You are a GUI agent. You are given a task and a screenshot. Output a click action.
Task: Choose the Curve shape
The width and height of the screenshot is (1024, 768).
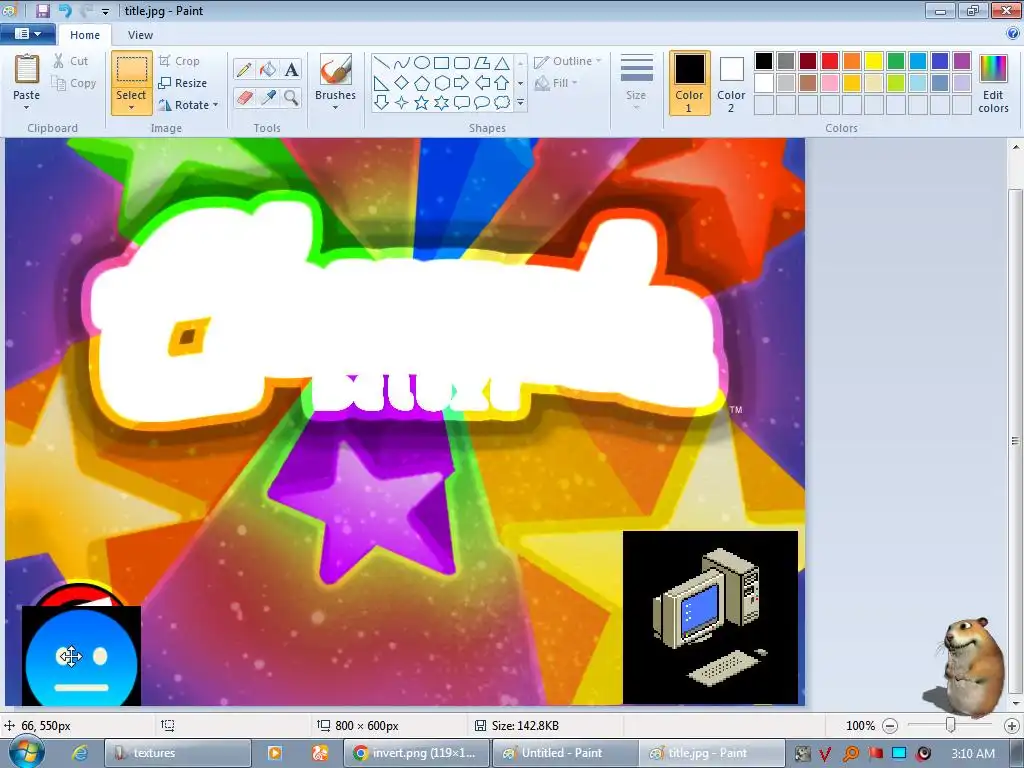(402, 63)
